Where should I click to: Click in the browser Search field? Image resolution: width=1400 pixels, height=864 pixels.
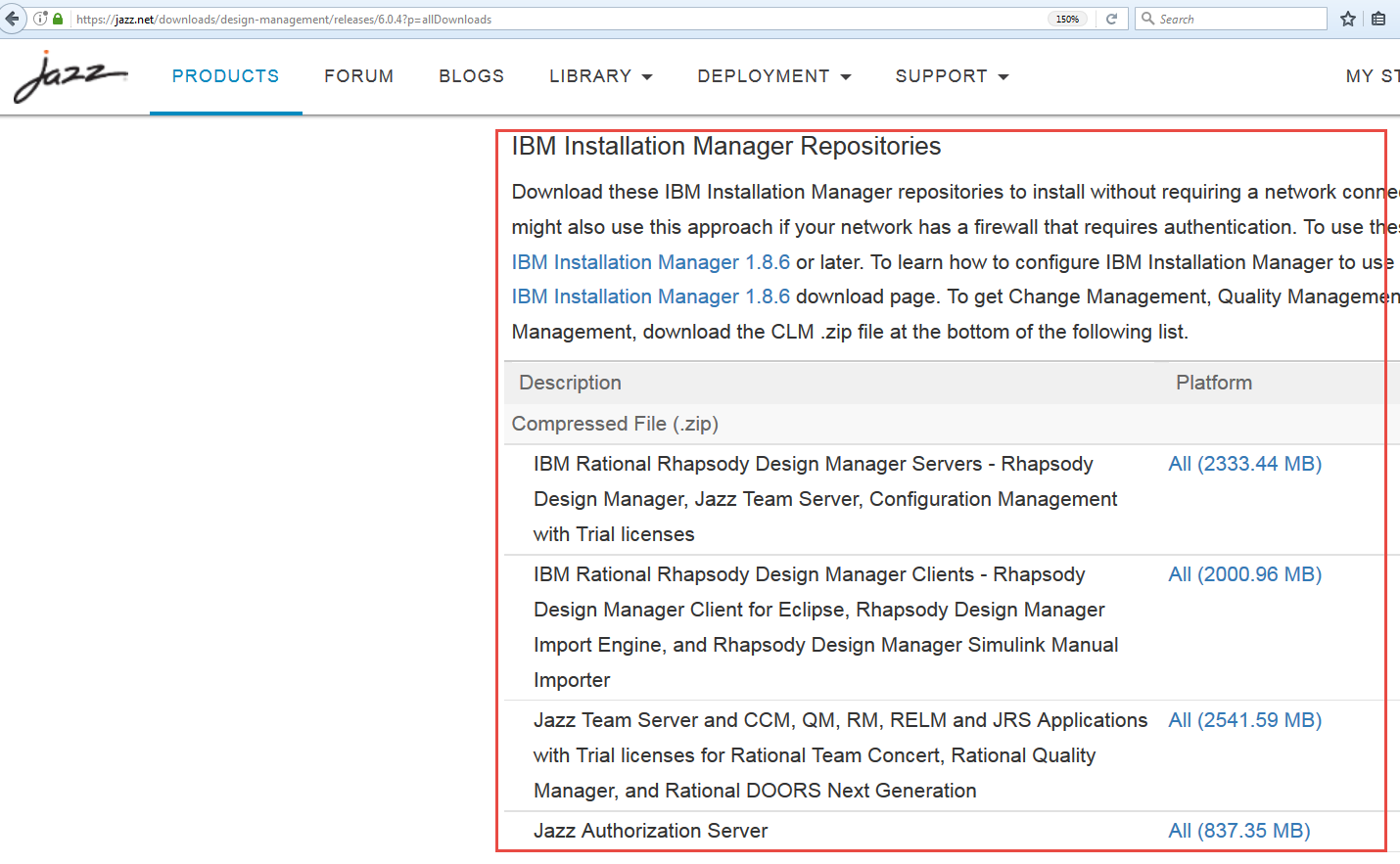pos(1238,19)
